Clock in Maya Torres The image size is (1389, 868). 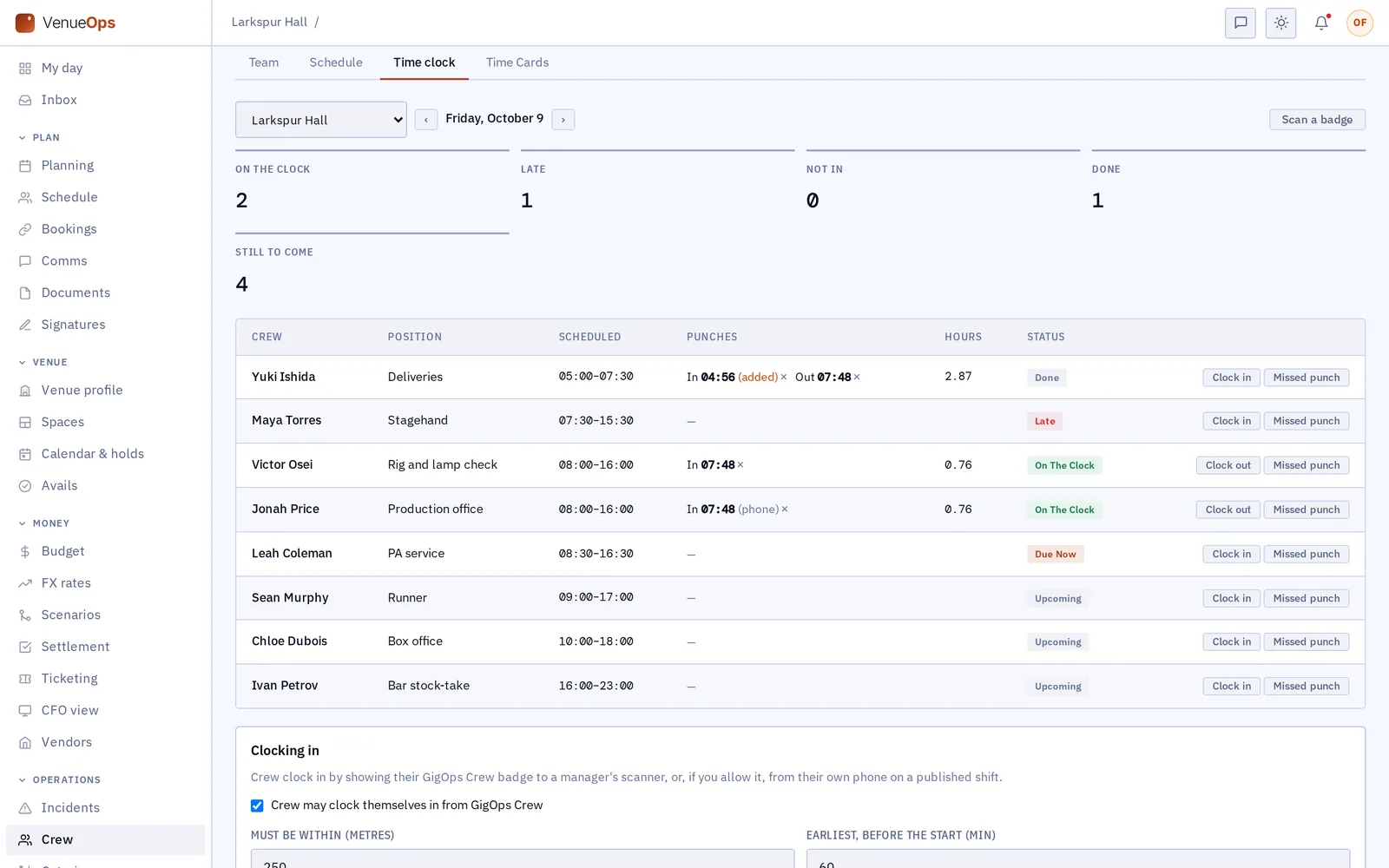point(1231,421)
